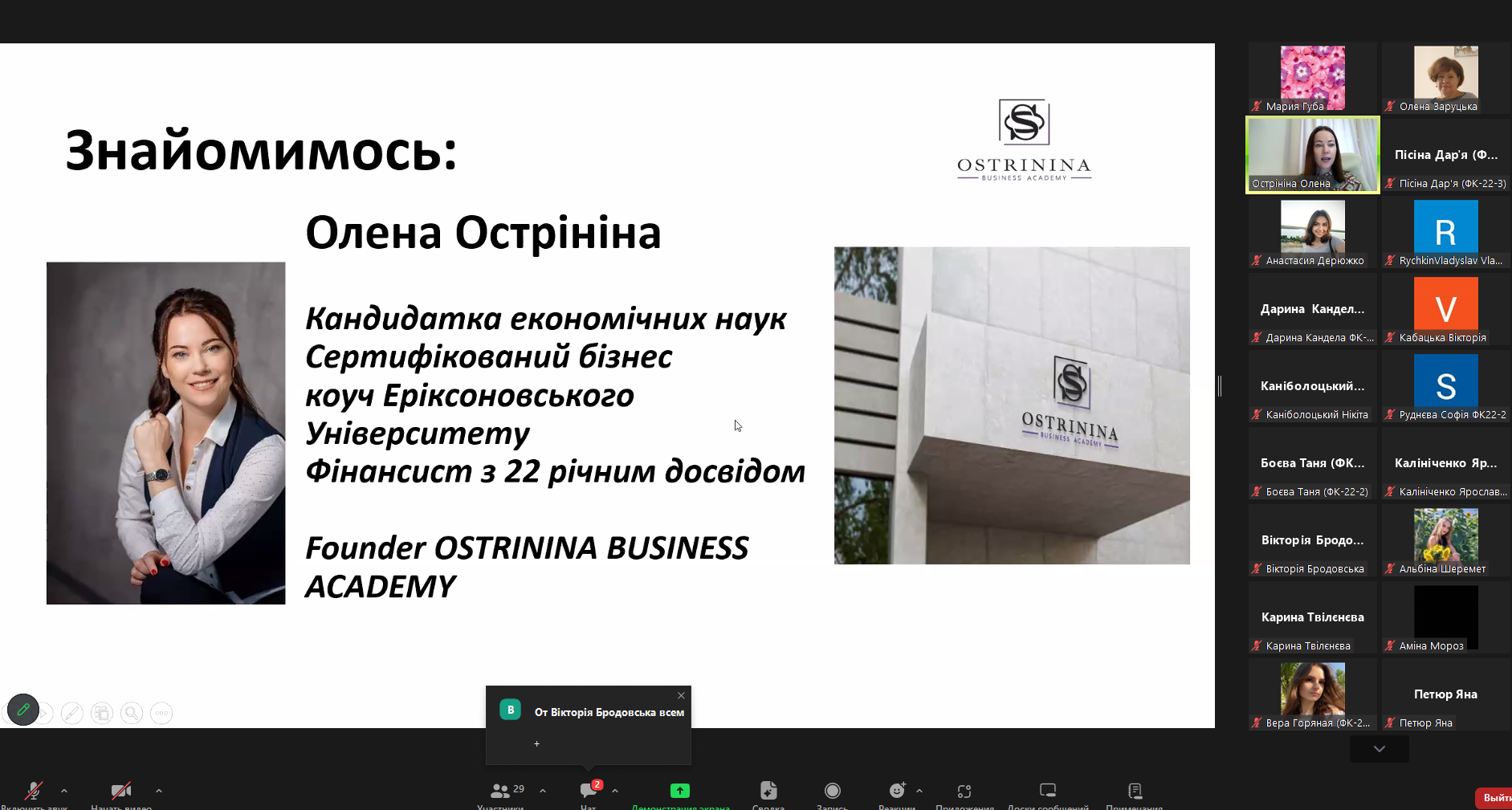The height and width of the screenshot is (810, 1512).
Task: Select Карина Твілєнєва participant tile
Action: click(x=1313, y=617)
